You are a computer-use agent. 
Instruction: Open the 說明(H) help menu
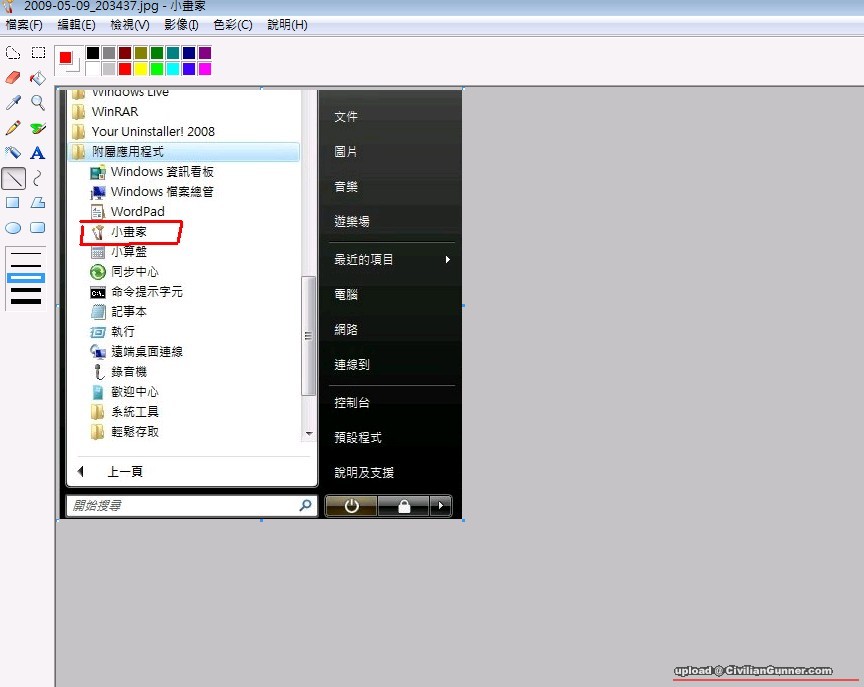[287, 24]
